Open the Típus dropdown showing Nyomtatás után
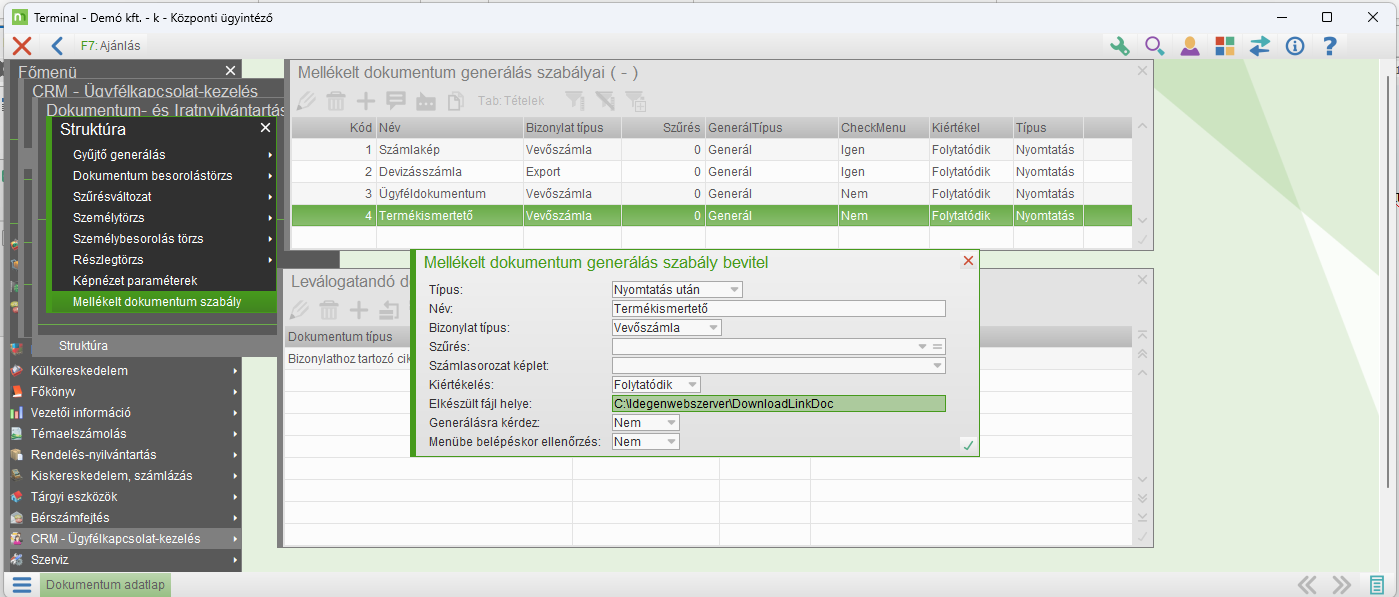The image size is (1399, 597). pos(735,290)
